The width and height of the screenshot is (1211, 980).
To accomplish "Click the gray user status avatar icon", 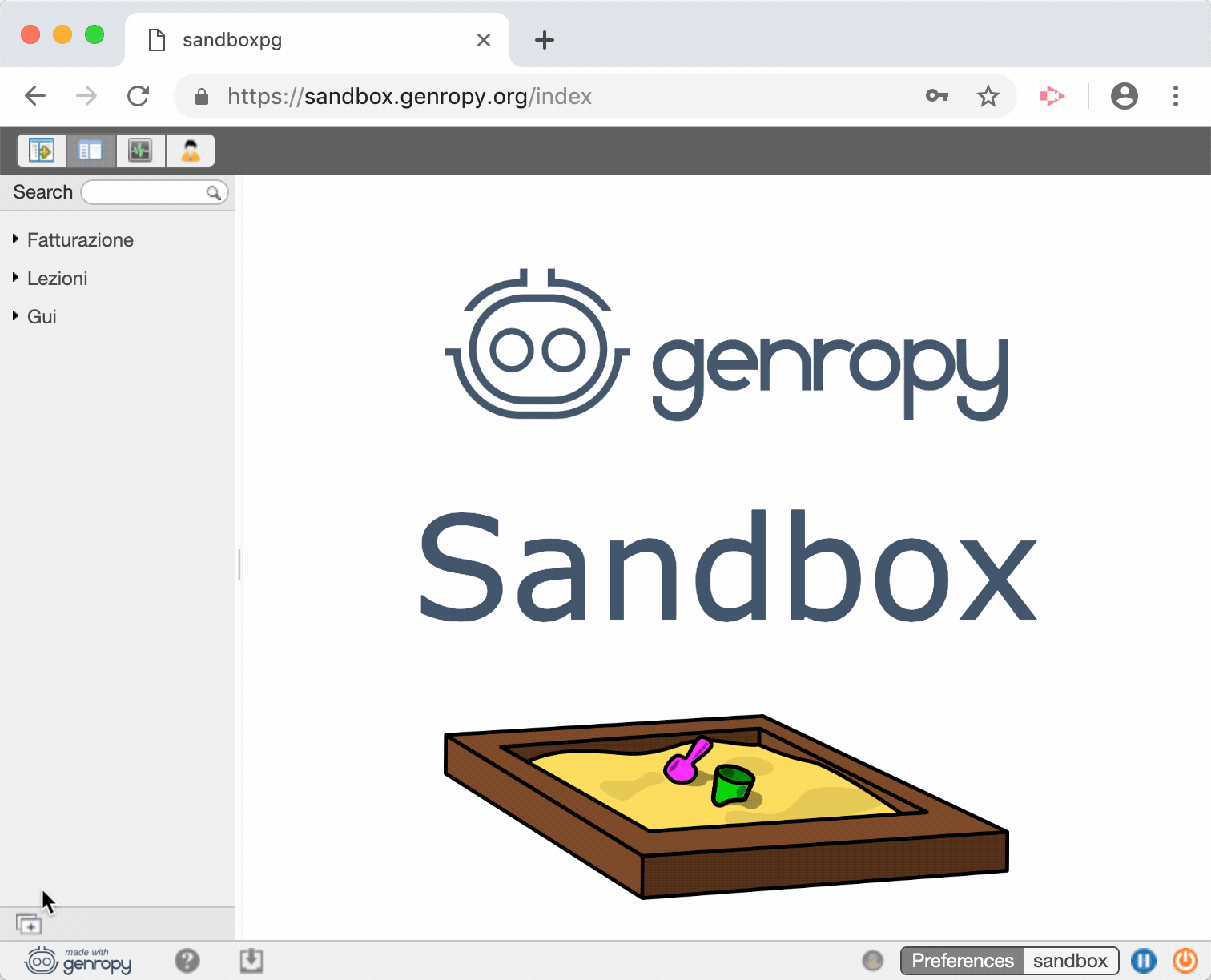I will point(873,960).
